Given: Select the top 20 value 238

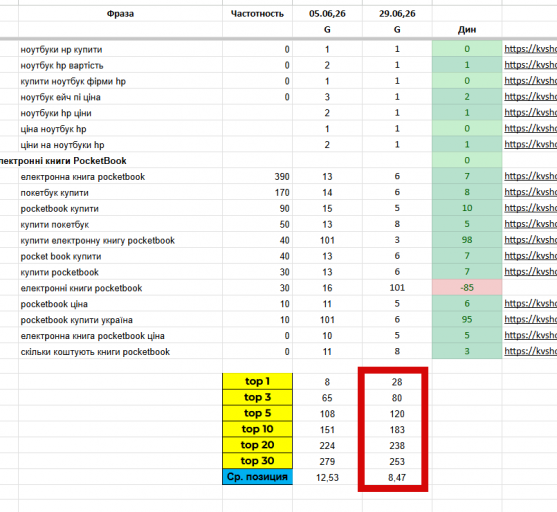Looking at the screenshot, I should tap(397, 446).
